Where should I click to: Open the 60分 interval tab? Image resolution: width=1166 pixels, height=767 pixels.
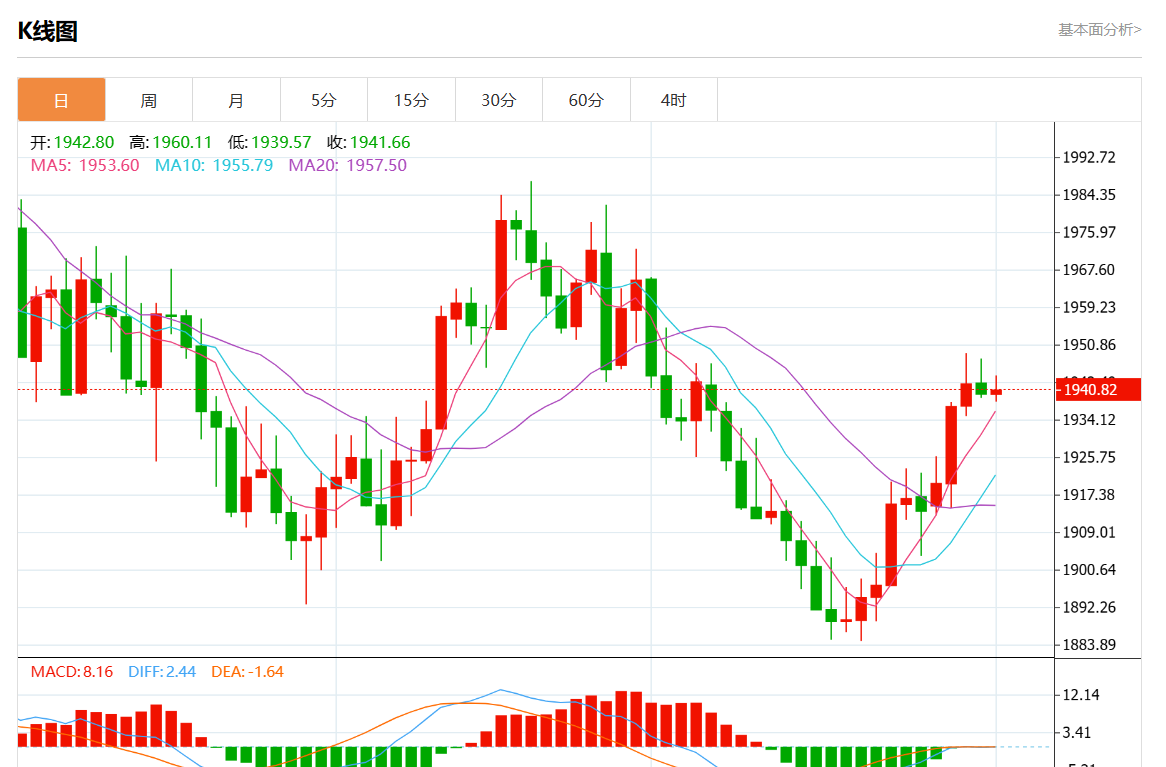586,100
